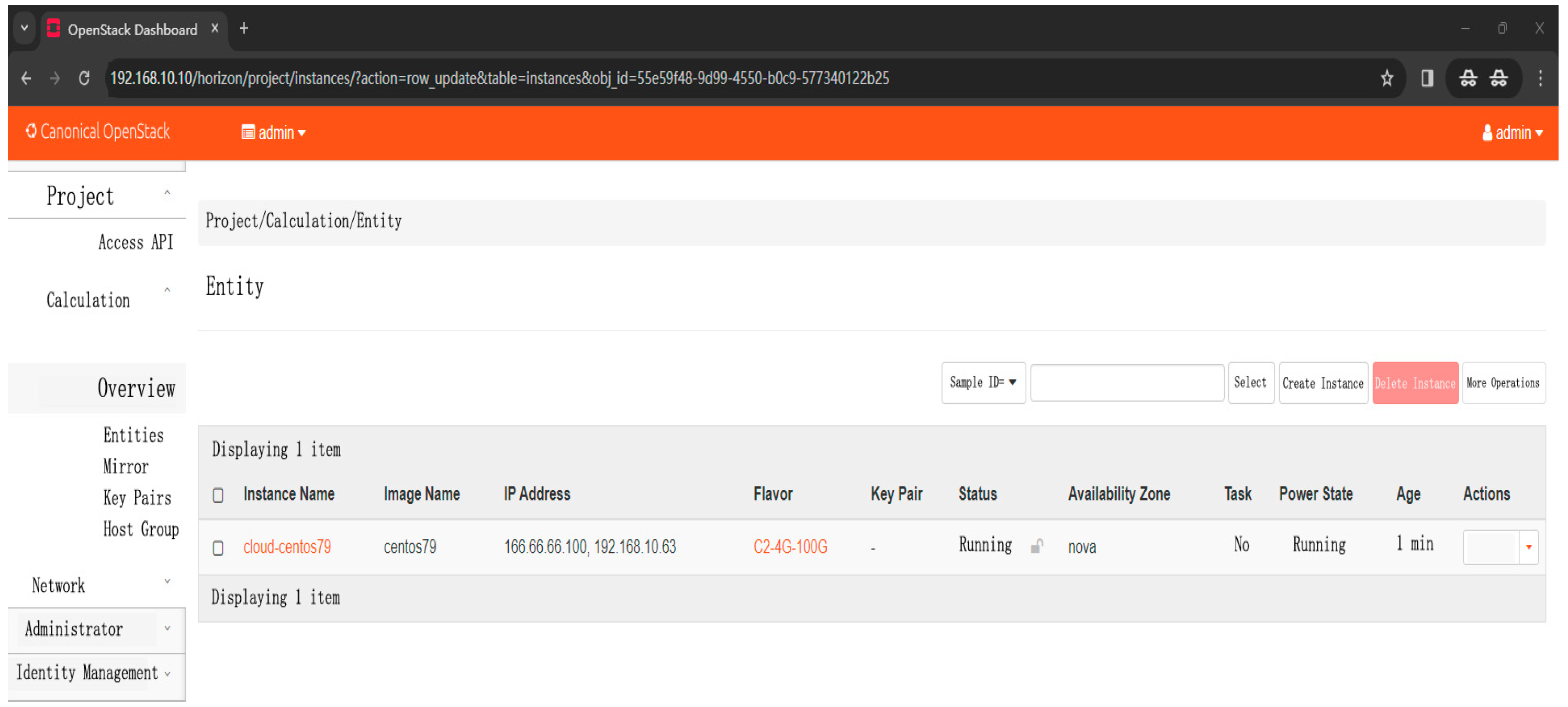Tick checkbox for cloud-centos79 row
The height and width of the screenshot is (707, 1568).
(218, 547)
